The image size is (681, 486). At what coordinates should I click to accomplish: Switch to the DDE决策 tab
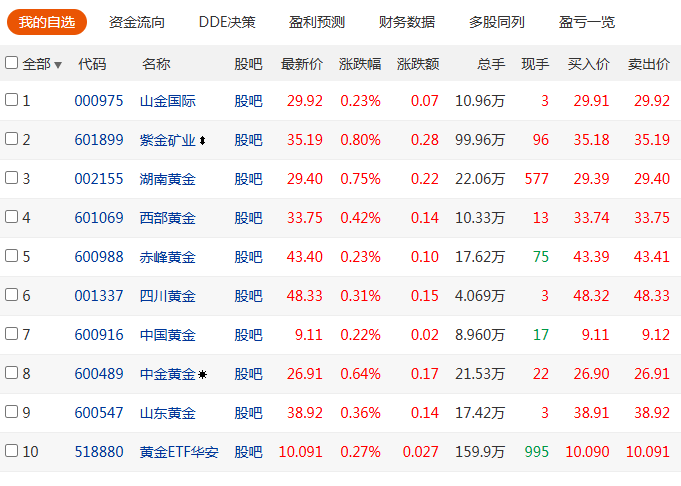(227, 22)
